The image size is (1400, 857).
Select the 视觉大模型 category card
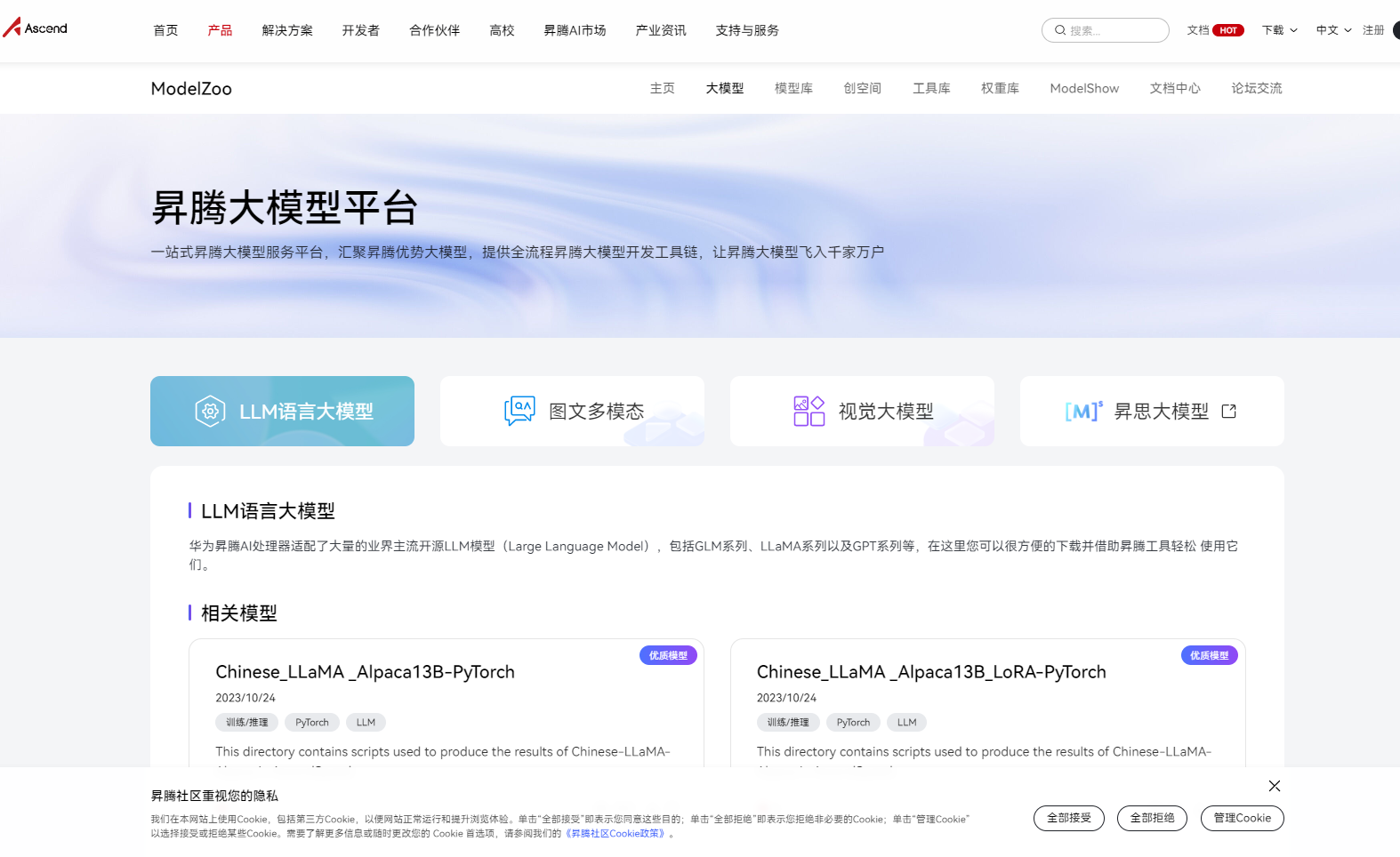point(862,411)
